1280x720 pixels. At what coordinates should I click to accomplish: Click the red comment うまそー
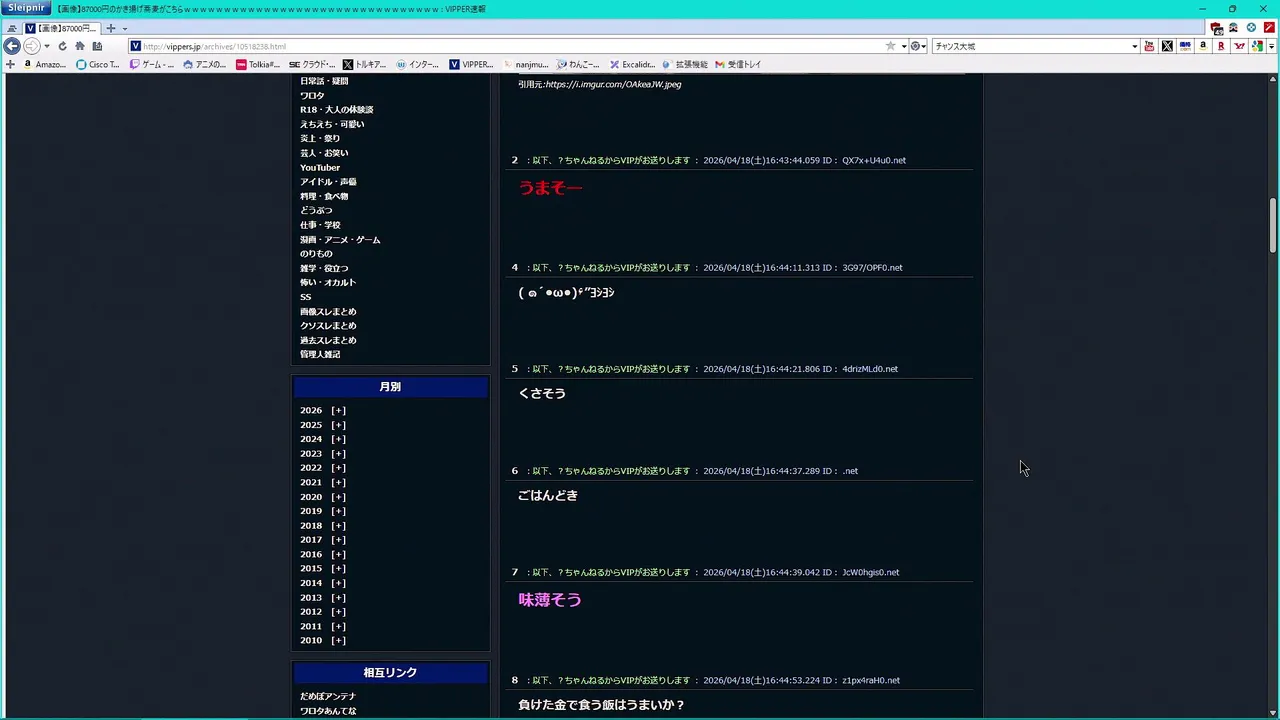(550, 188)
